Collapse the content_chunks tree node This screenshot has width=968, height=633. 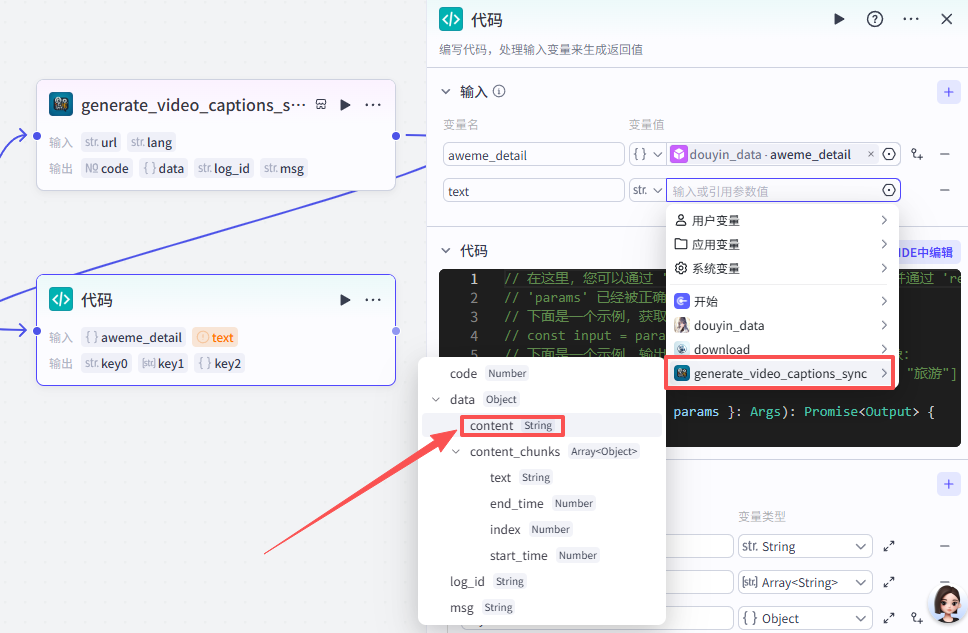pyautogui.click(x=456, y=452)
